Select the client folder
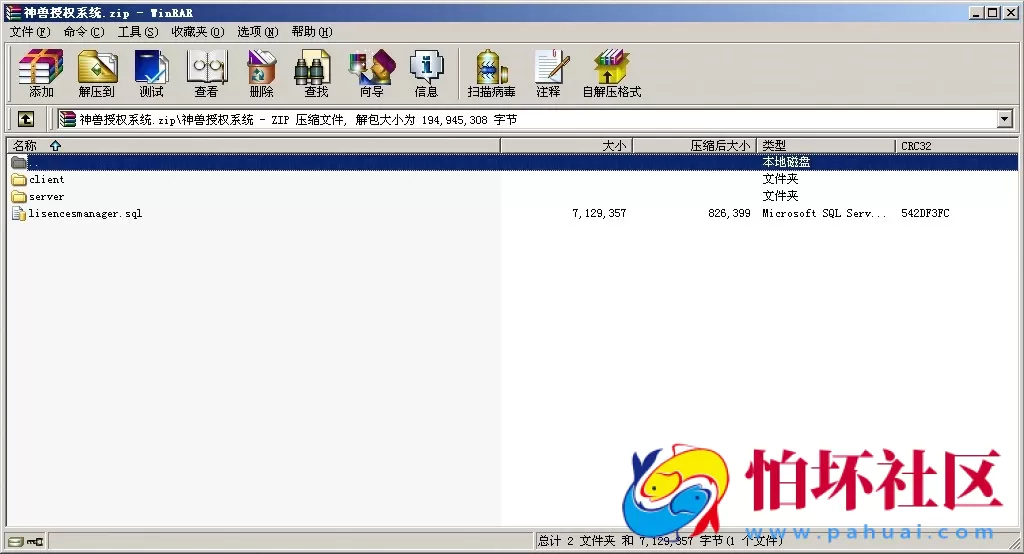This screenshot has height=554, width=1024. pyautogui.click(x=46, y=180)
